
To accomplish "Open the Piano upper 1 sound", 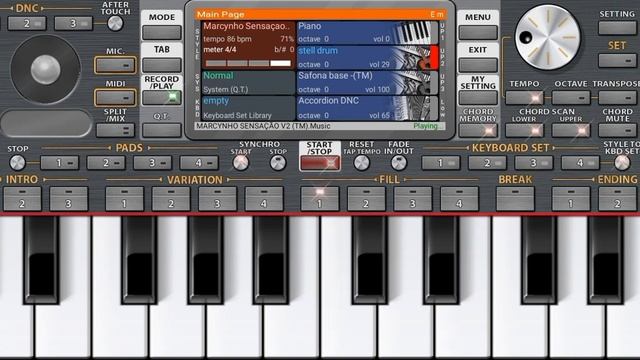I will 367,32.
